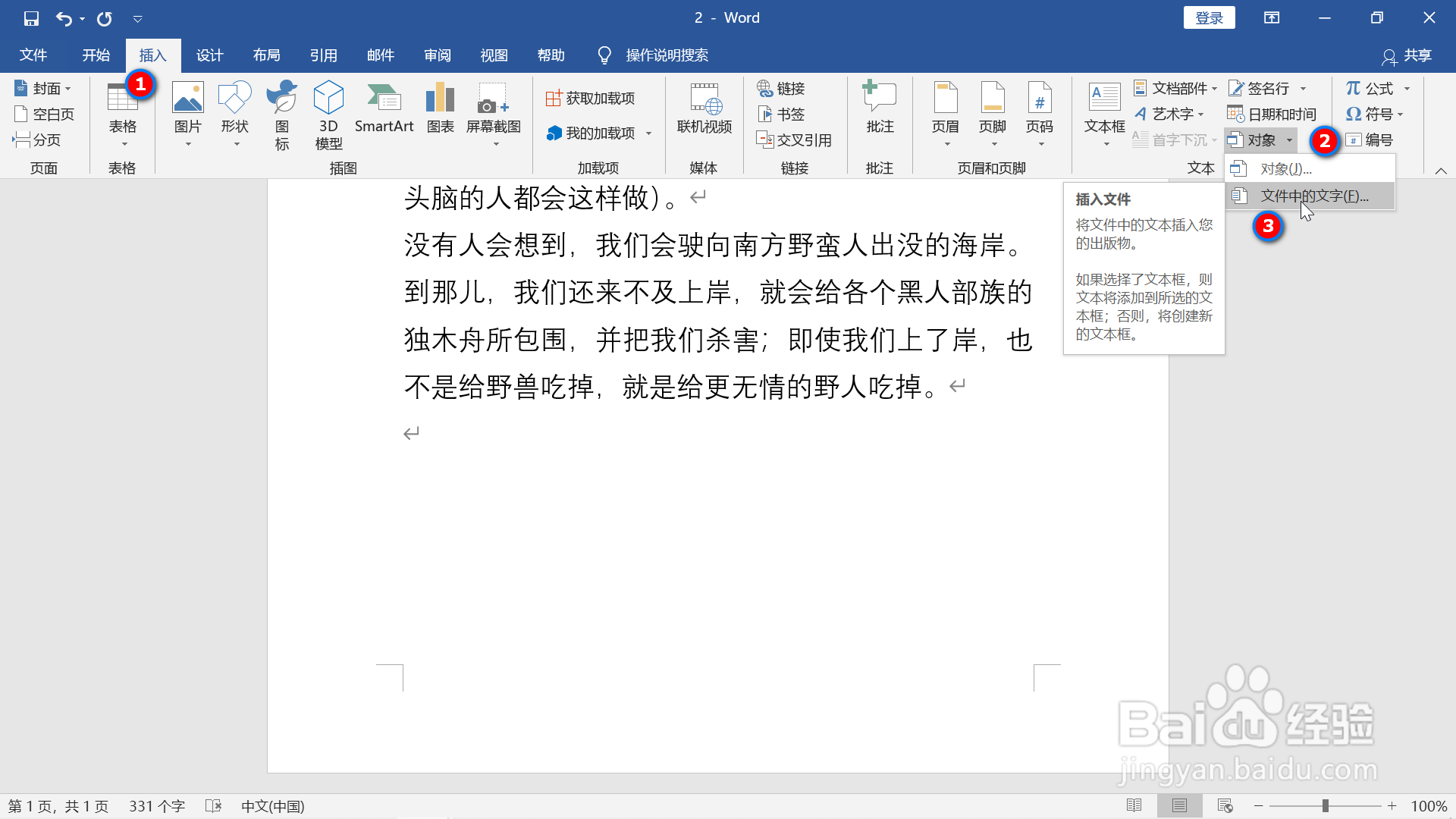Save the document with the disk icon
Screen dimensions: 1456x819
[x=31, y=18]
